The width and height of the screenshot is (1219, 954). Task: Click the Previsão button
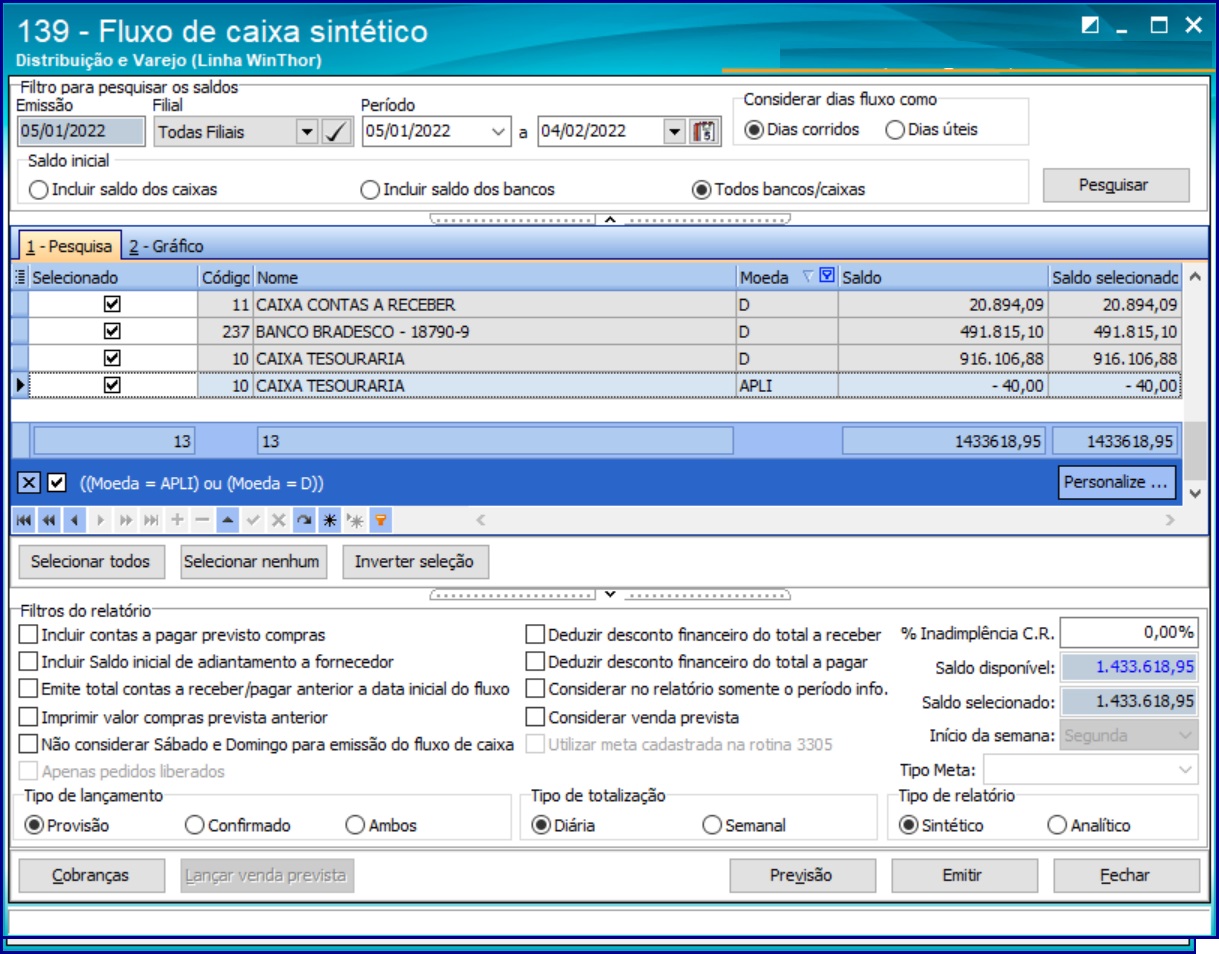(x=802, y=875)
